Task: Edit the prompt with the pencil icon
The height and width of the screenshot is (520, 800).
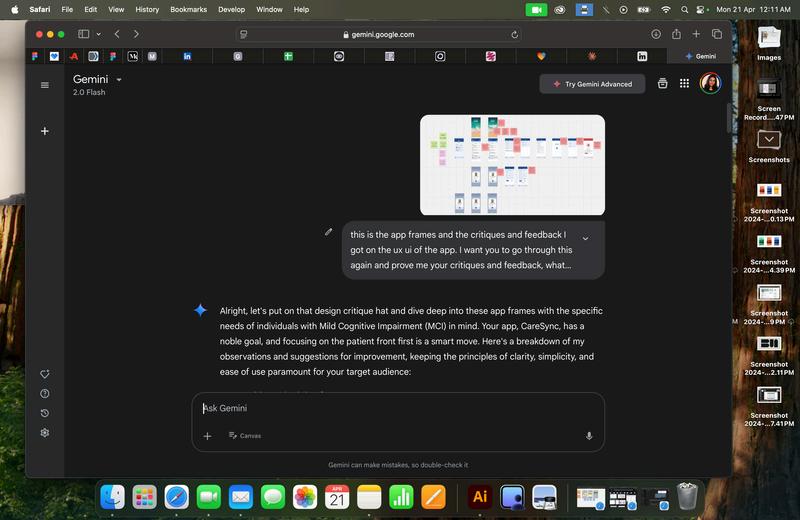Action: (x=329, y=232)
